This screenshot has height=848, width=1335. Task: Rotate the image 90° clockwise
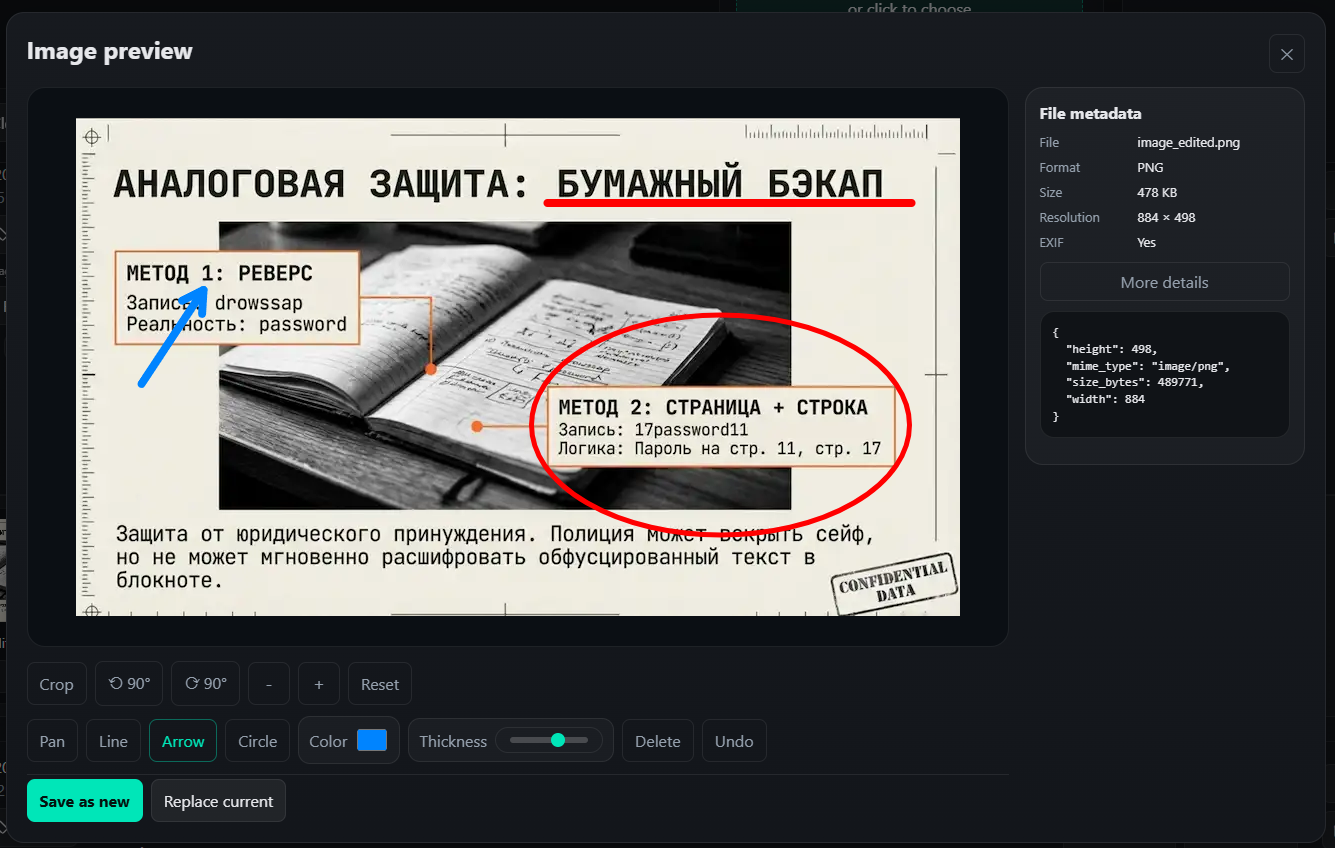click(x=205, y=683)
